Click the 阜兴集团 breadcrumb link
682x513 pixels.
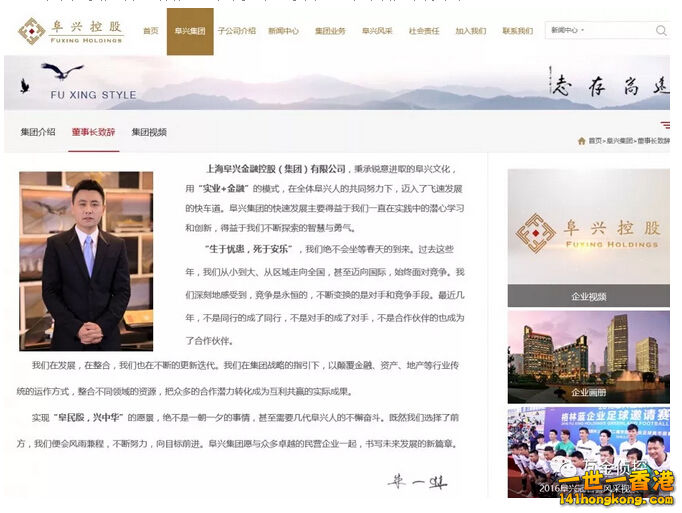pyautogui.click(x=620, y=141)
